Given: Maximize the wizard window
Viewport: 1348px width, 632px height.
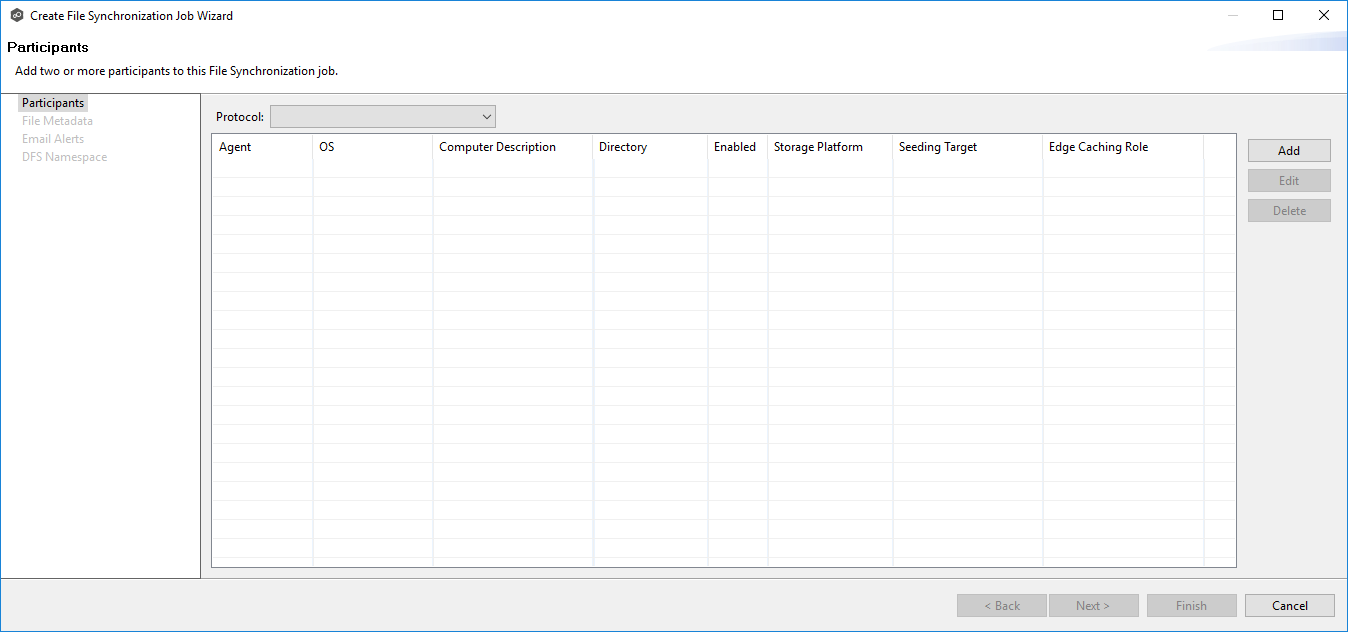Looking at the screenshot, I should click(x=1277, y=15).
